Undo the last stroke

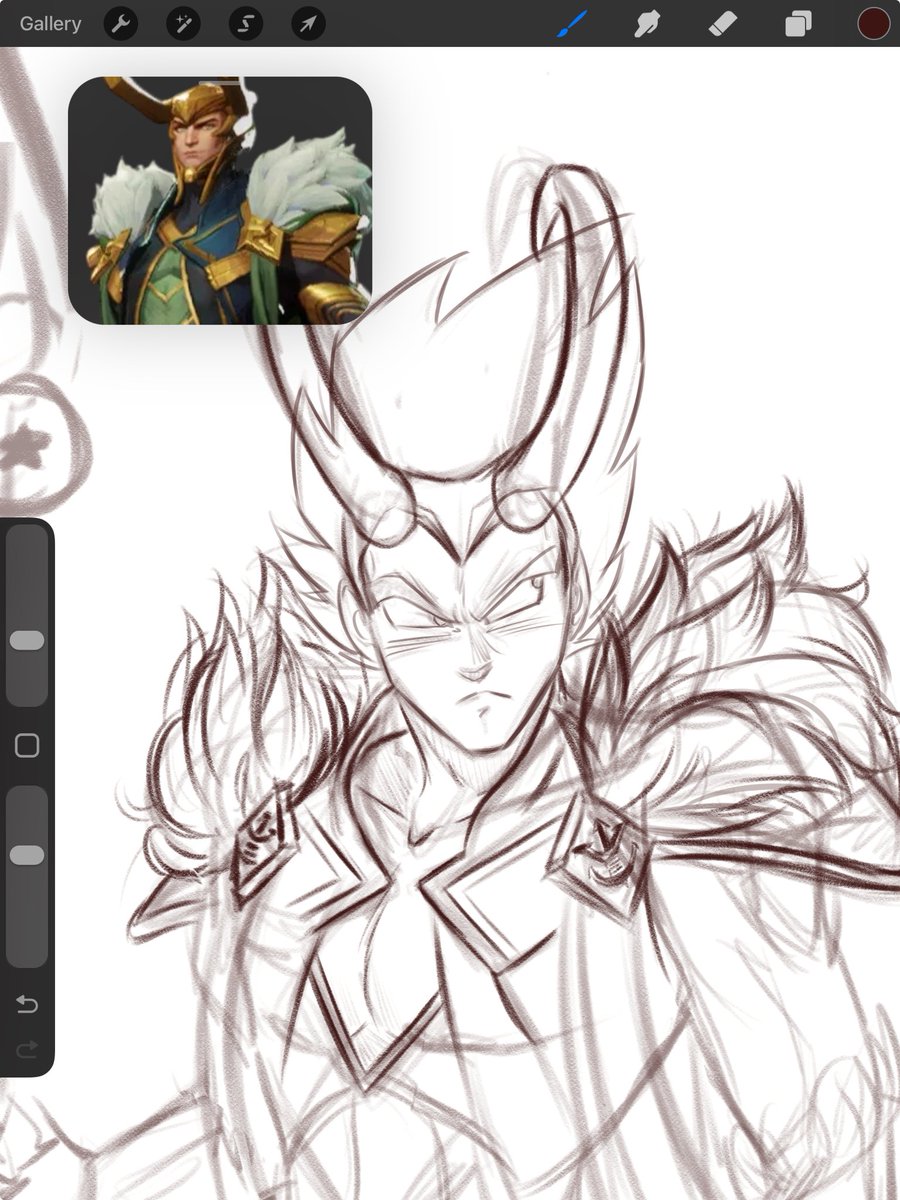pyautogui.click(x=27, y=1004)
